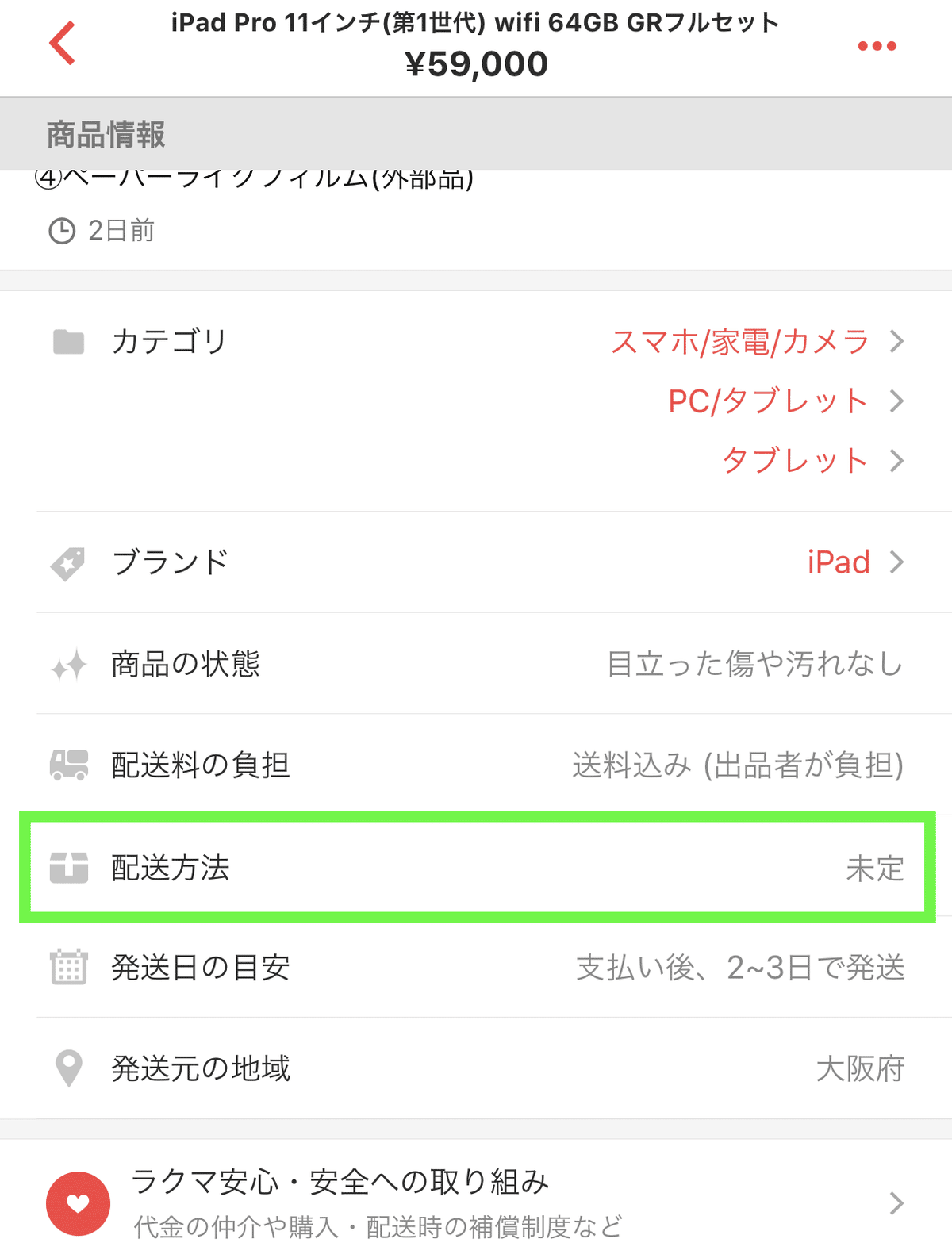952x1258 pixels.
Task: Select the 配送方法 未定 row
Action: click(478, 867)
